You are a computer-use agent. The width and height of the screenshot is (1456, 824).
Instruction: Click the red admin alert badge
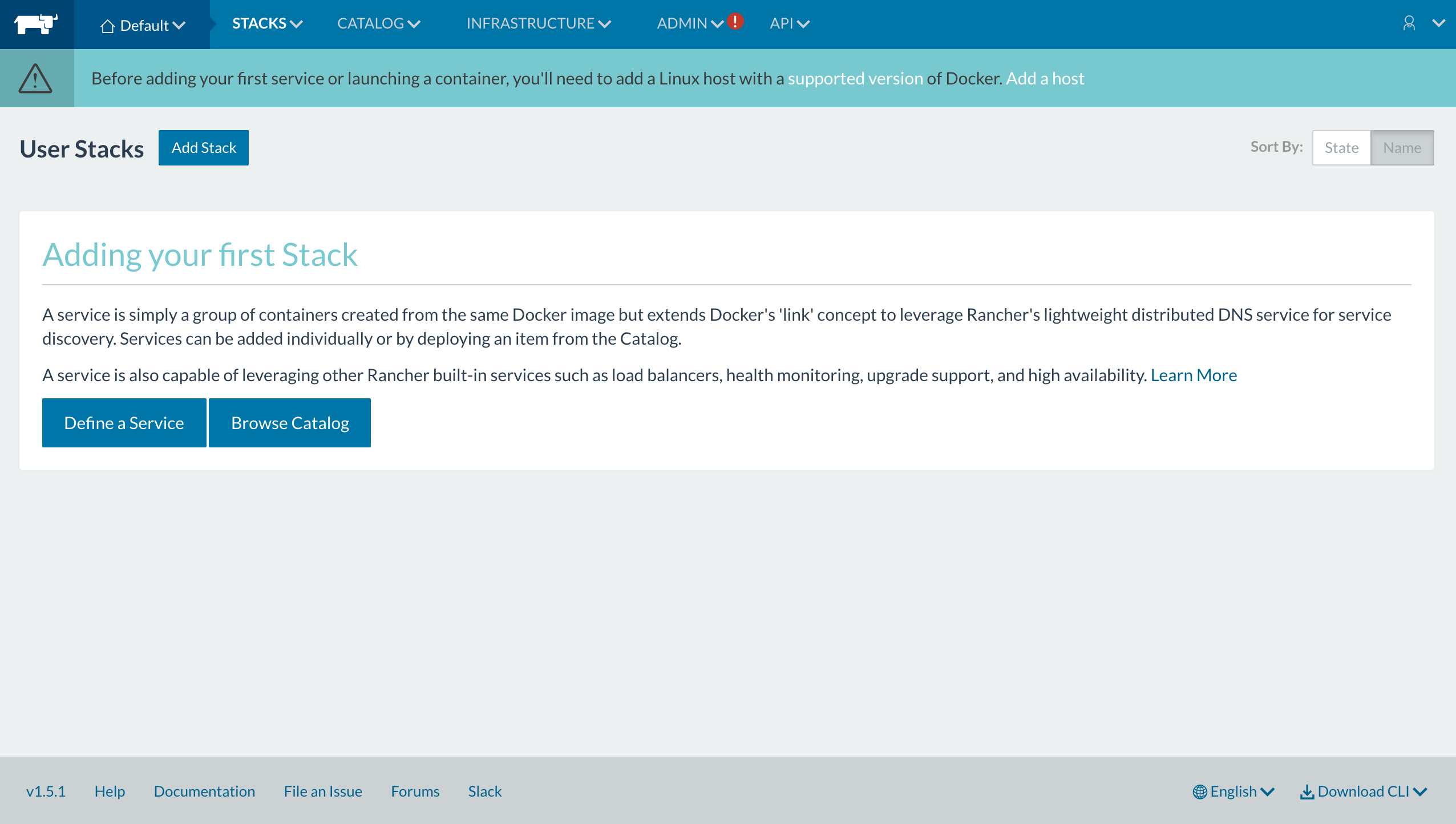click(735, 21)
